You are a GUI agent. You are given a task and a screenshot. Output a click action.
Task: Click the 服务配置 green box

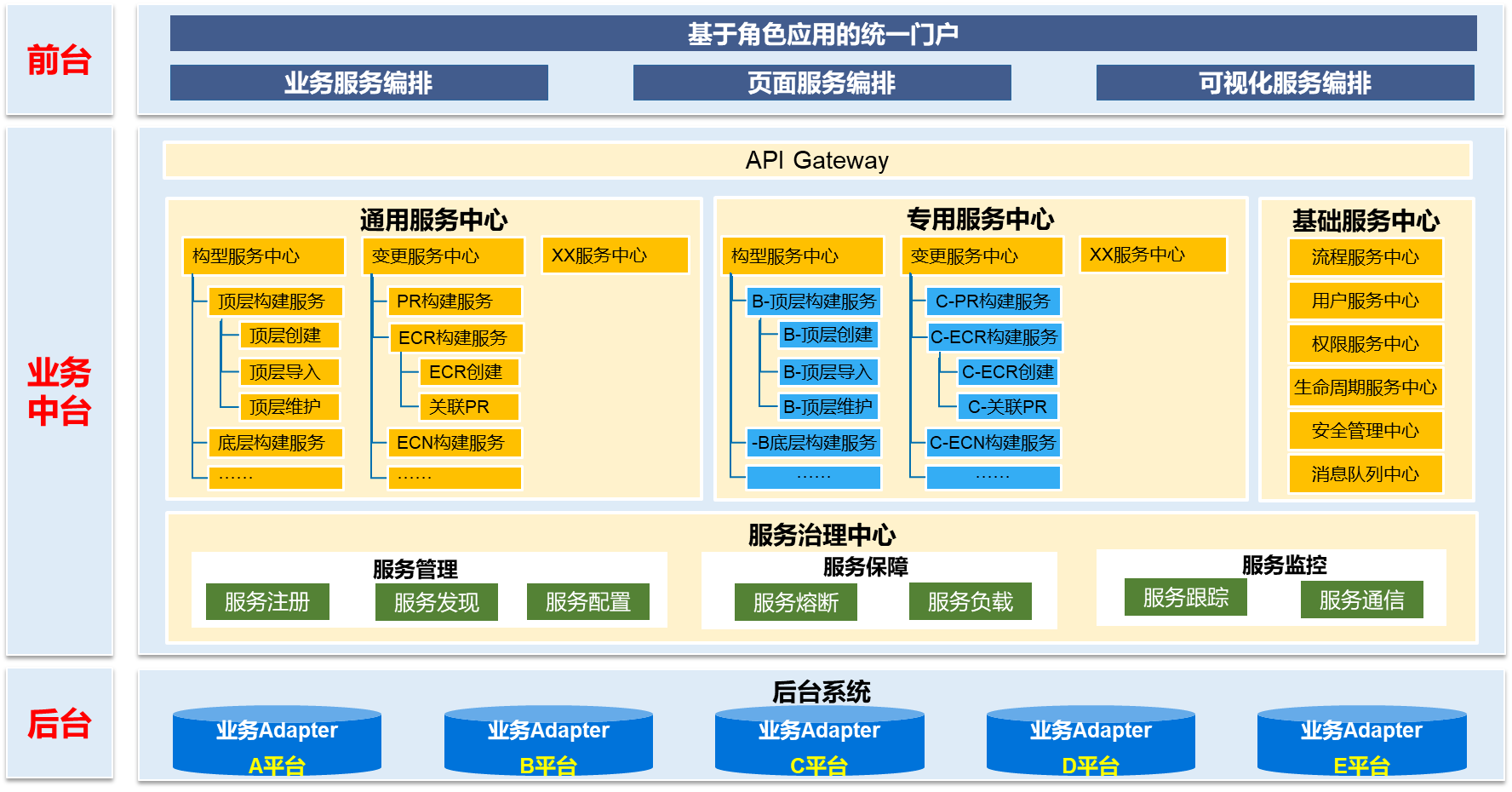[588, 602]
